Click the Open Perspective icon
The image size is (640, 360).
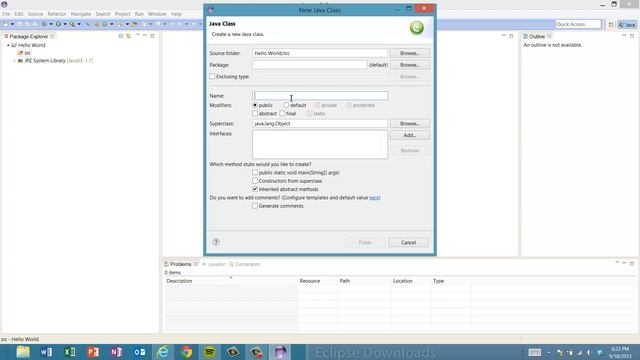[611, 24]
